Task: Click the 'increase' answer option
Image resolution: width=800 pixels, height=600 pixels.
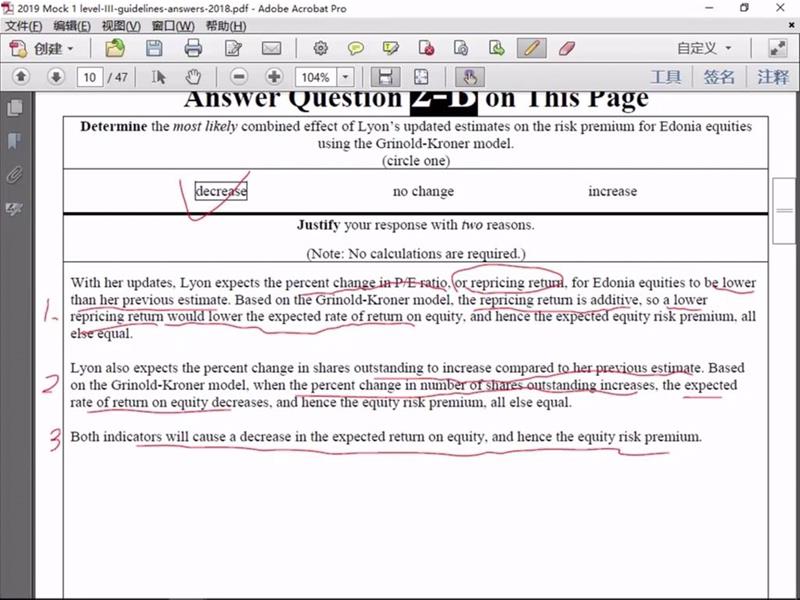Action: pos(612,191)
